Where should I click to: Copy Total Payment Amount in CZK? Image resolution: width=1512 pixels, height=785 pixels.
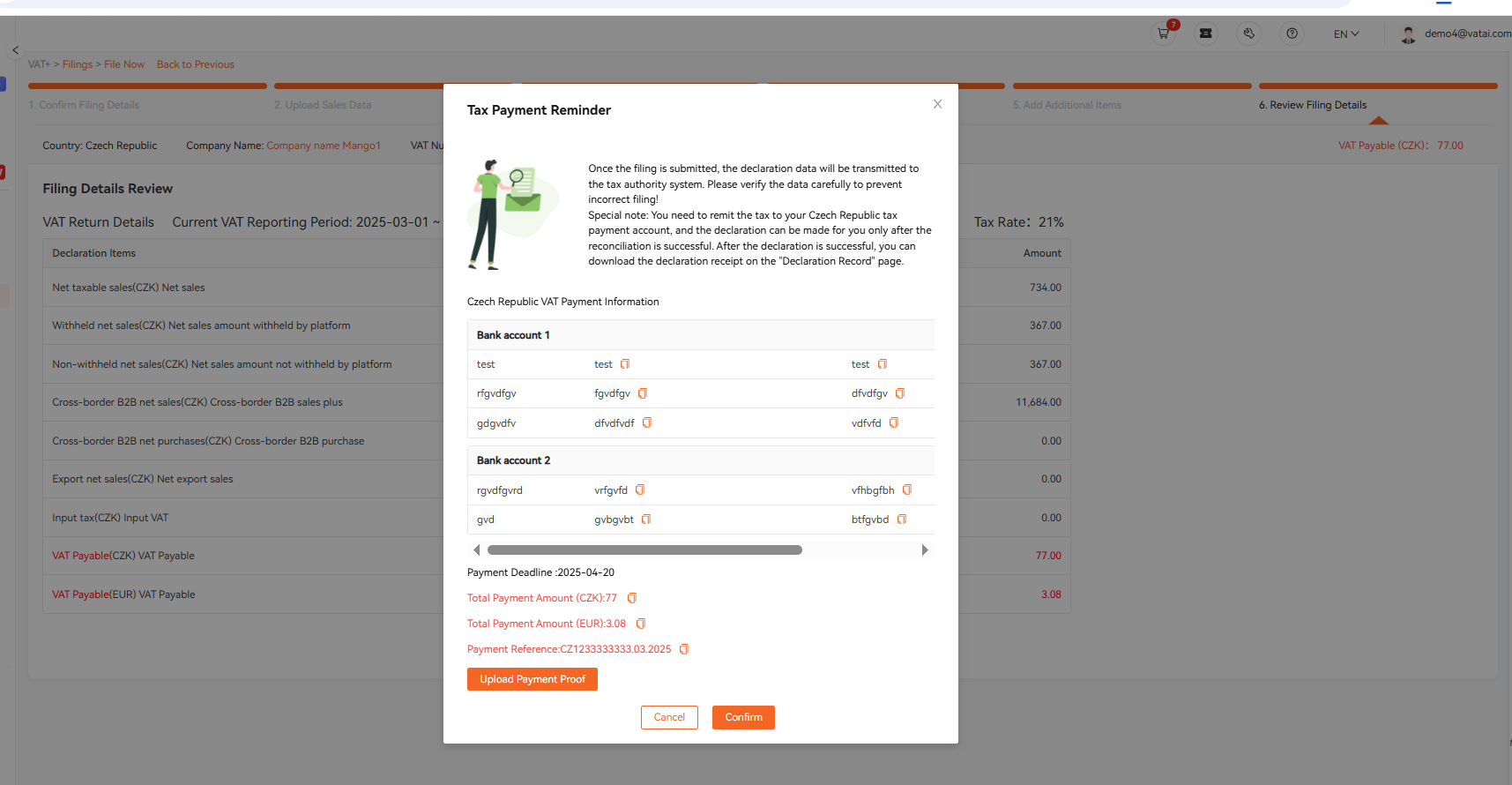pos(632,598)
